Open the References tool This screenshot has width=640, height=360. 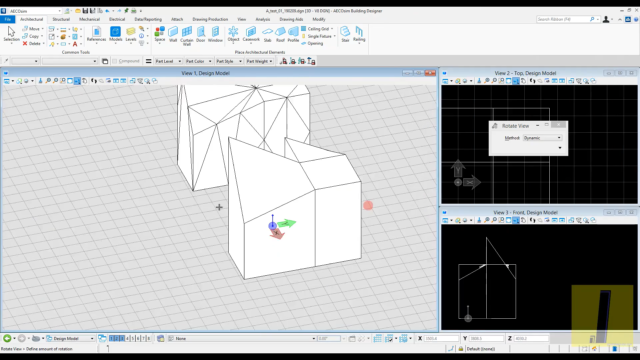pyautogui.click(x=96, y=34)
